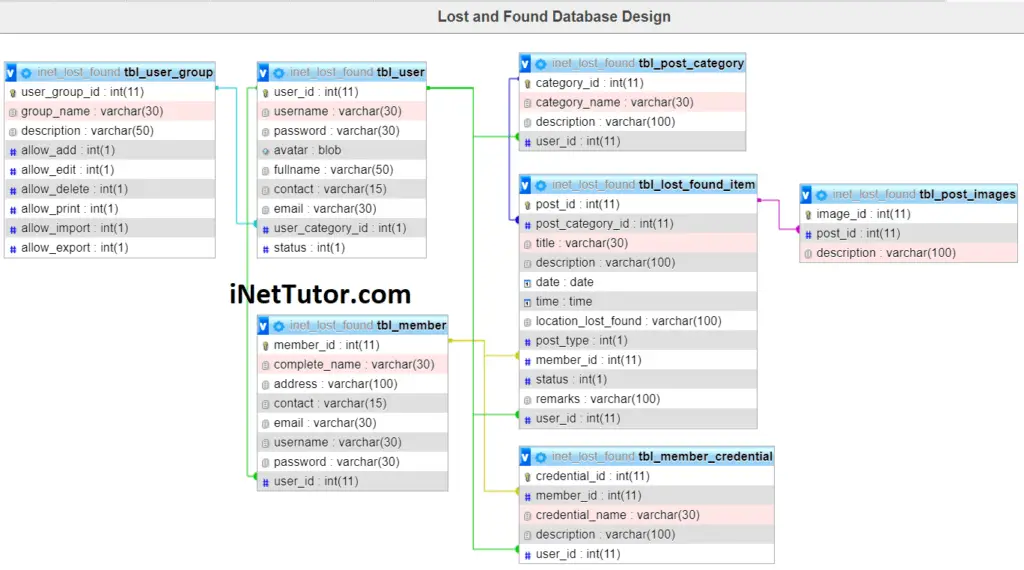Image resolution: width=1024 pixels, height=570 pixels.
Task: Collapse tbl_post_images table with its v toggle
Action: [806, 195]
